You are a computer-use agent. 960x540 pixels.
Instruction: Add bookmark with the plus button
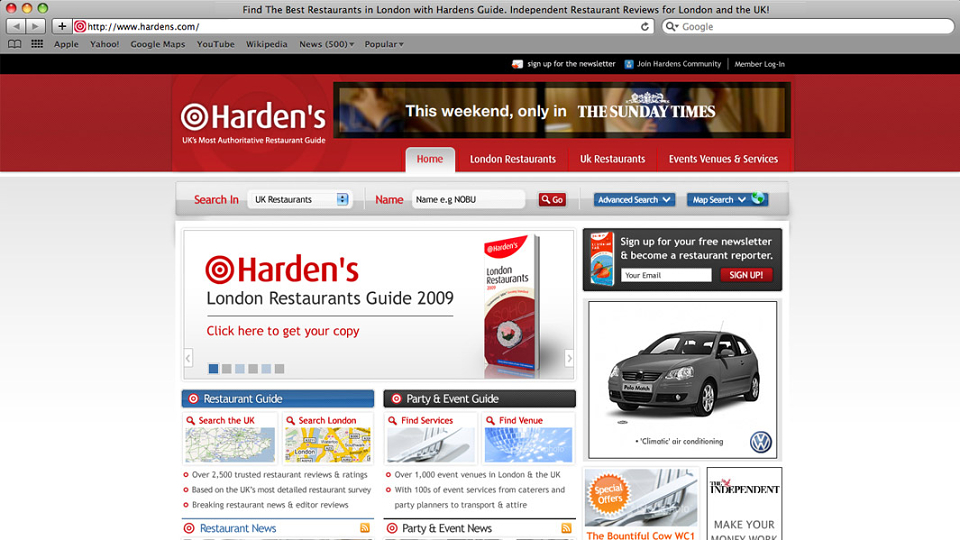coord(61,26)
